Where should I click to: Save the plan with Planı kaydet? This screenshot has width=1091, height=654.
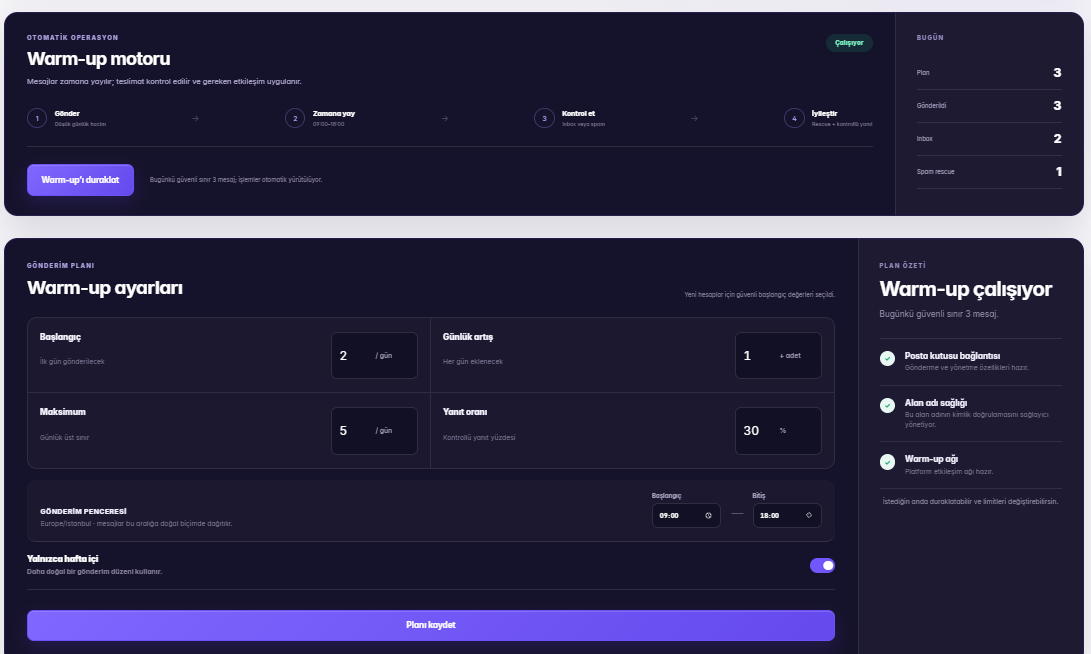[x=431, y=625]
